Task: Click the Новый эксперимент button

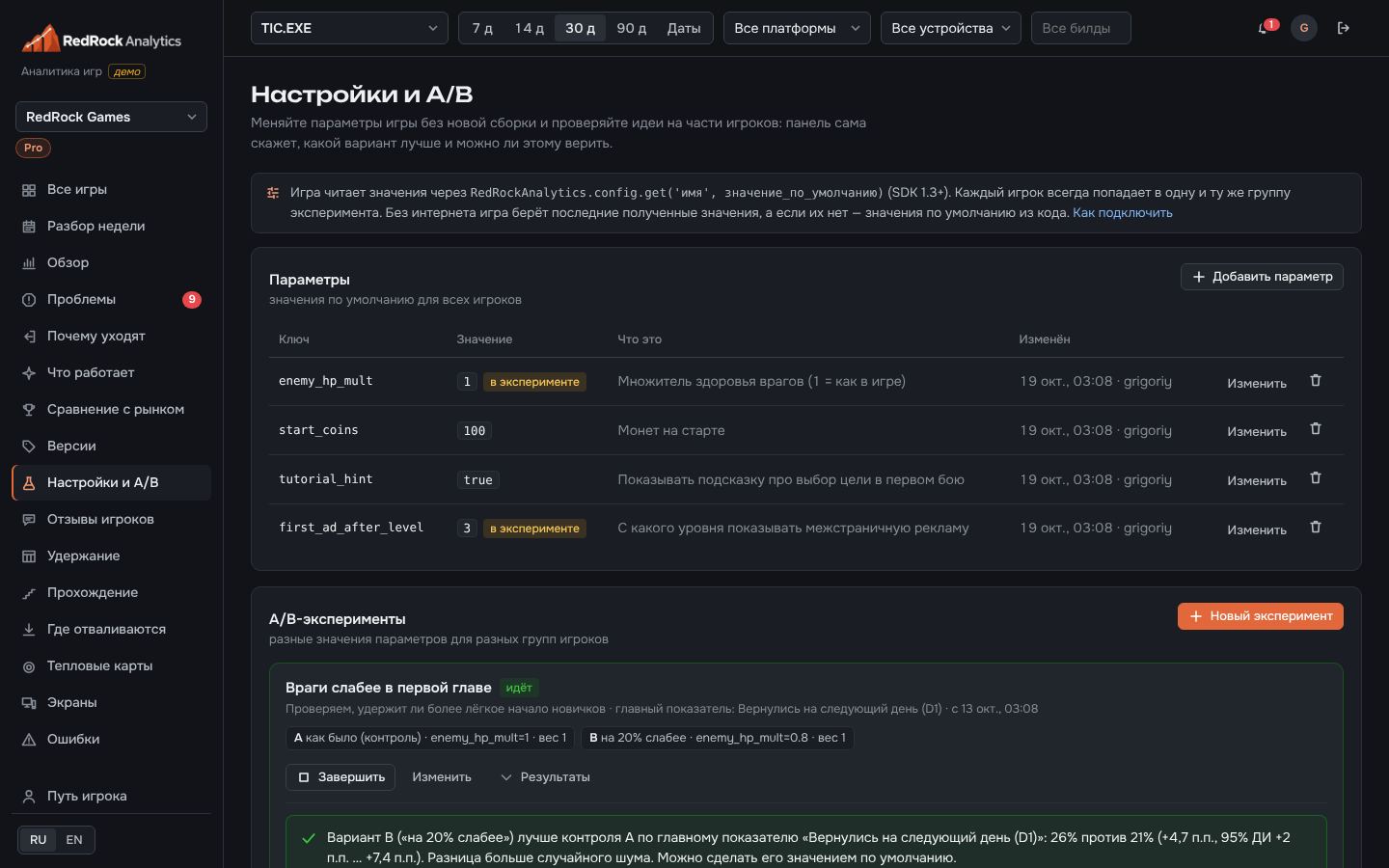Action: (1261, 616)
